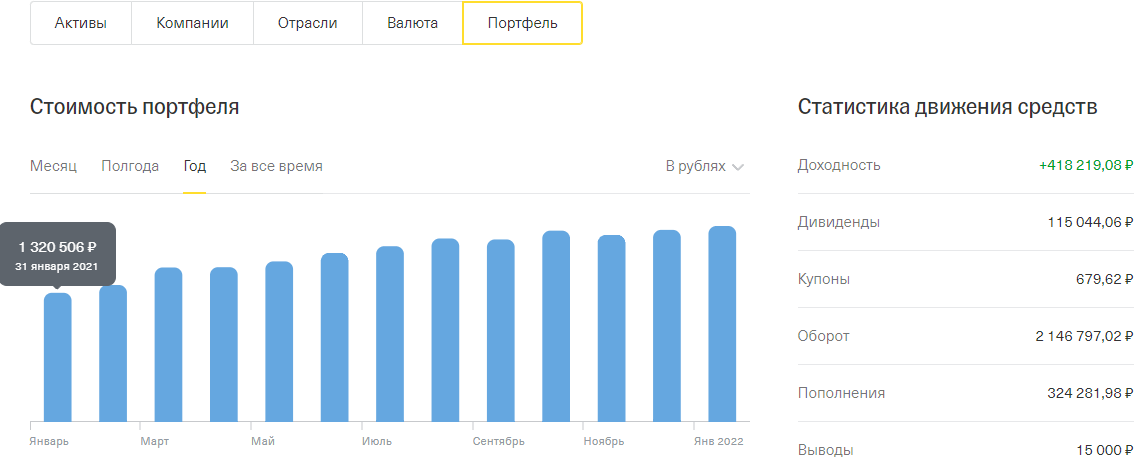Open the В рублях currency dropdown

696,166
